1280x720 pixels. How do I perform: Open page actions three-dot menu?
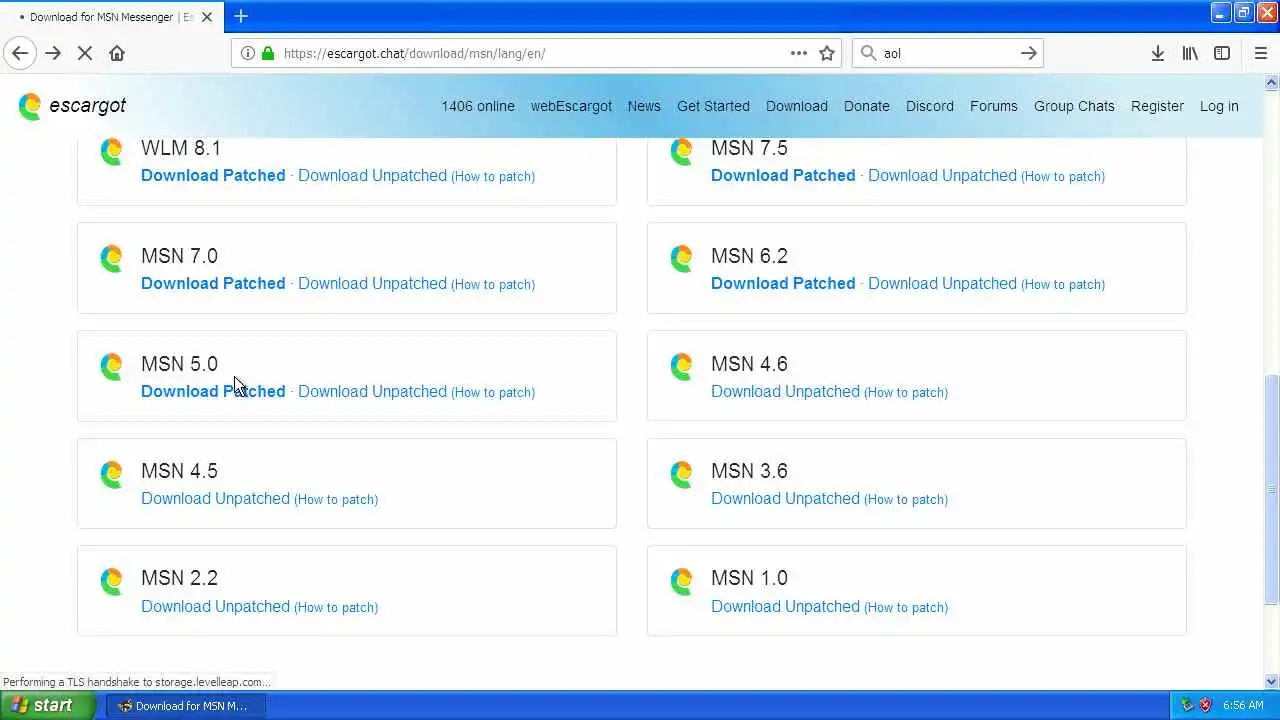799,53
